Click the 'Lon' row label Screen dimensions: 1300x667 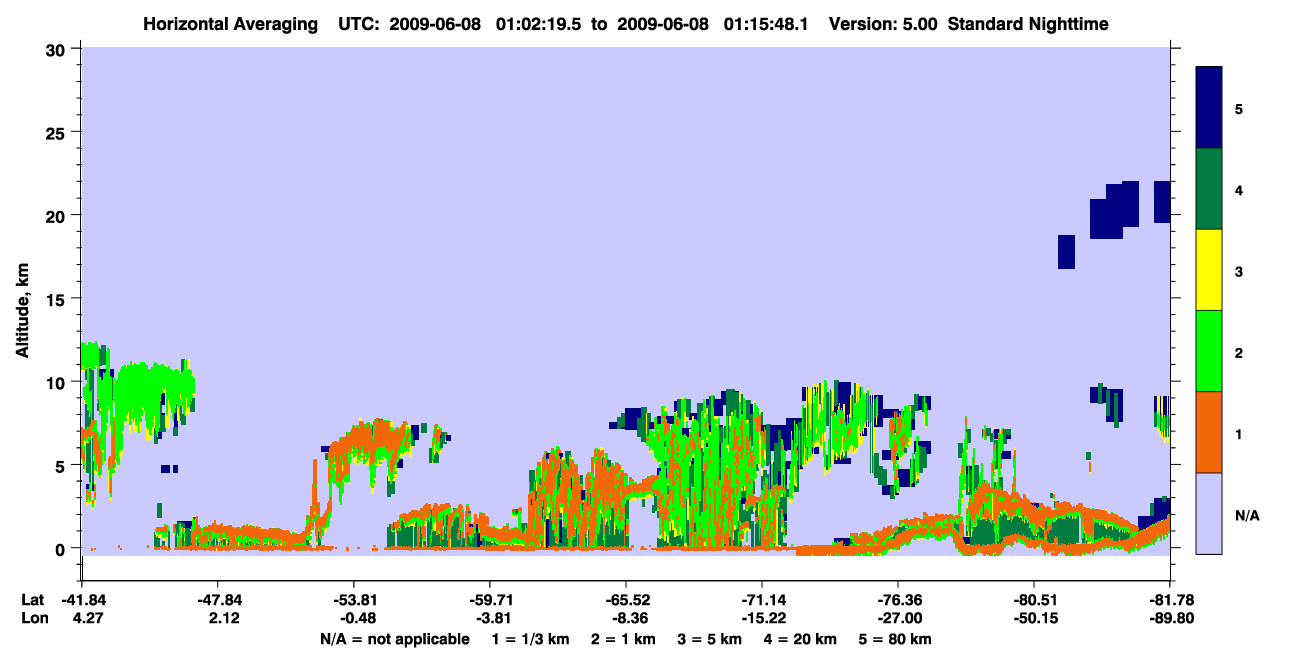[34, 618]
